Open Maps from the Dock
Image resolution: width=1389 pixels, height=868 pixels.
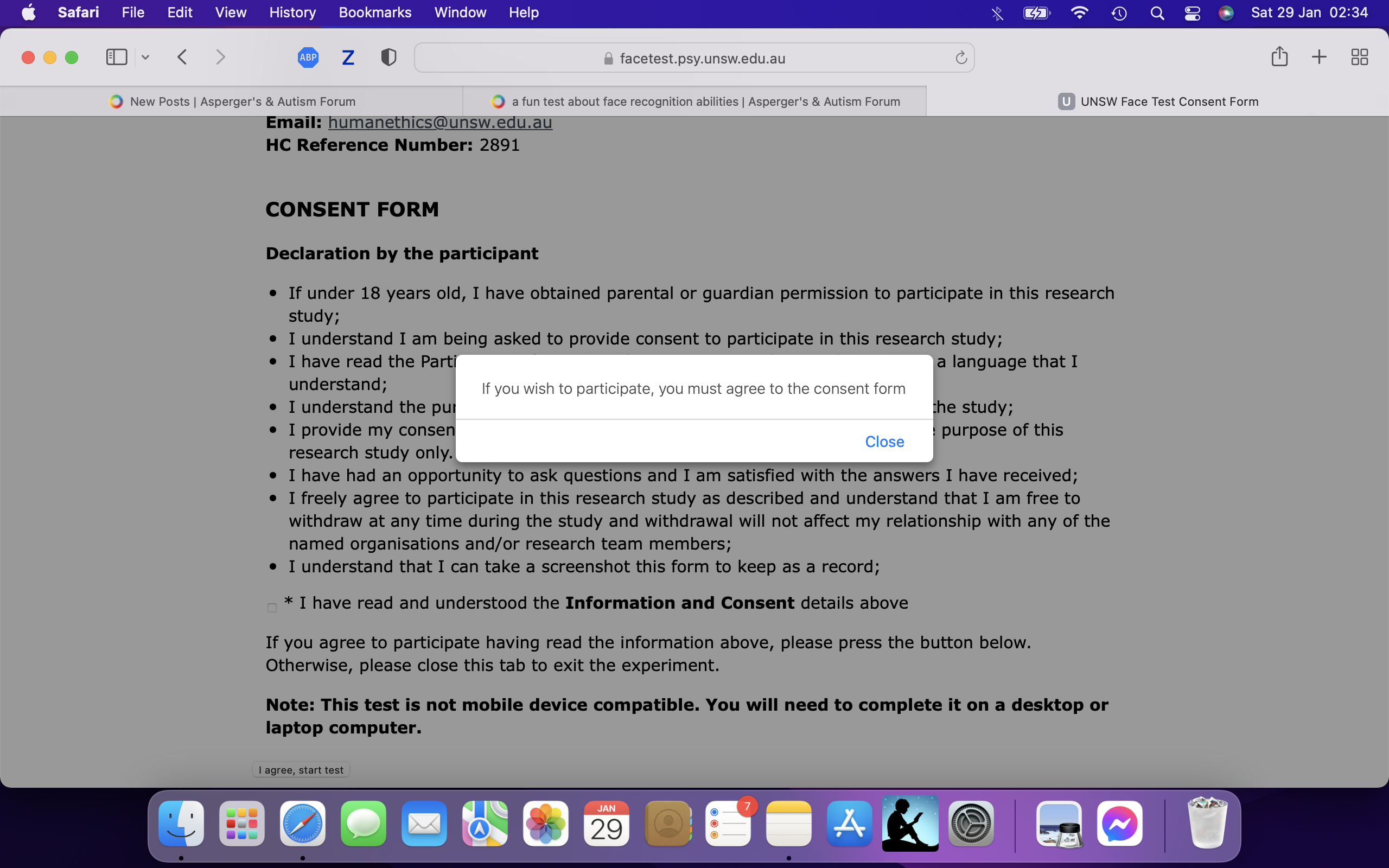(x=485, y=824)
